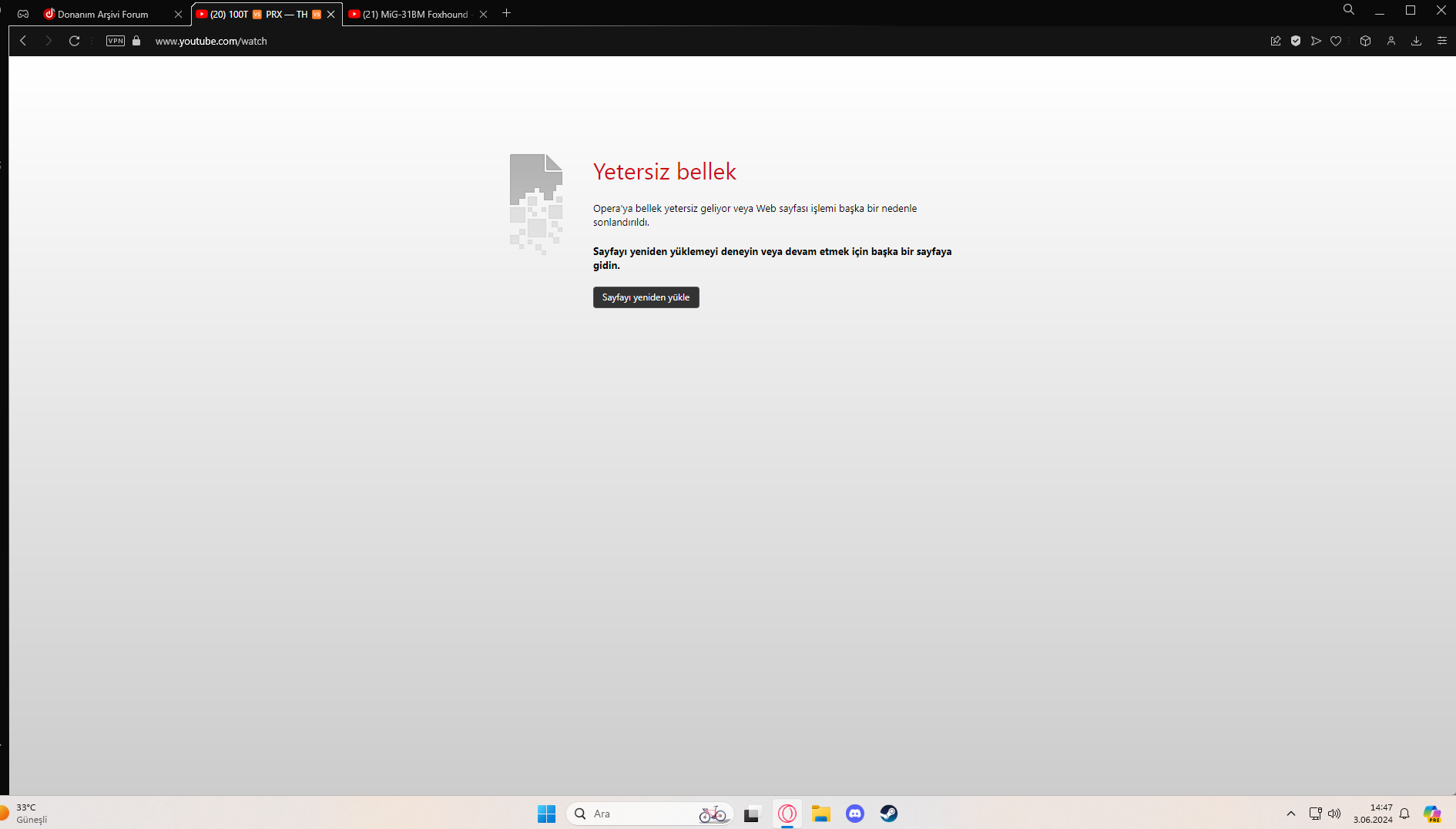1456x829 pixels.
Task: Open the tab search magnifier icon
Action: pos(1349,9)
